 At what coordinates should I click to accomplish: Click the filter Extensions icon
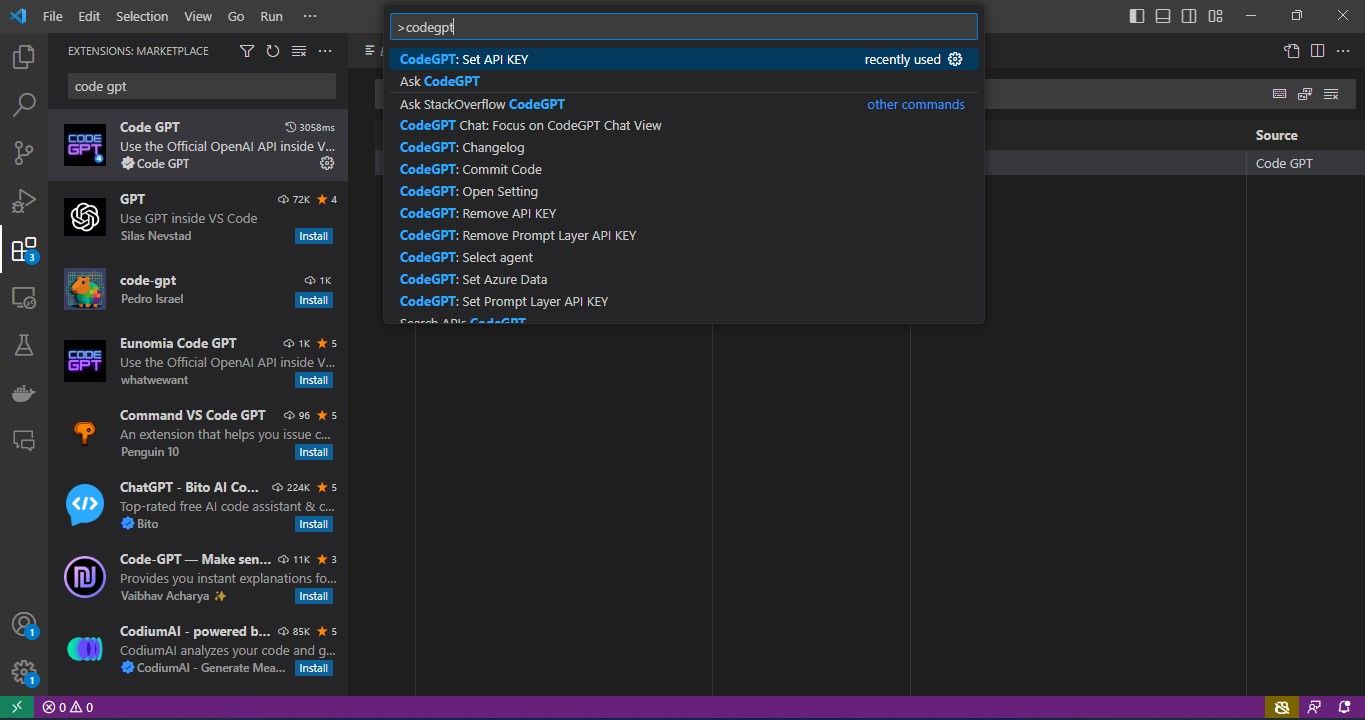pyautogui.click(x=246, y=50)
